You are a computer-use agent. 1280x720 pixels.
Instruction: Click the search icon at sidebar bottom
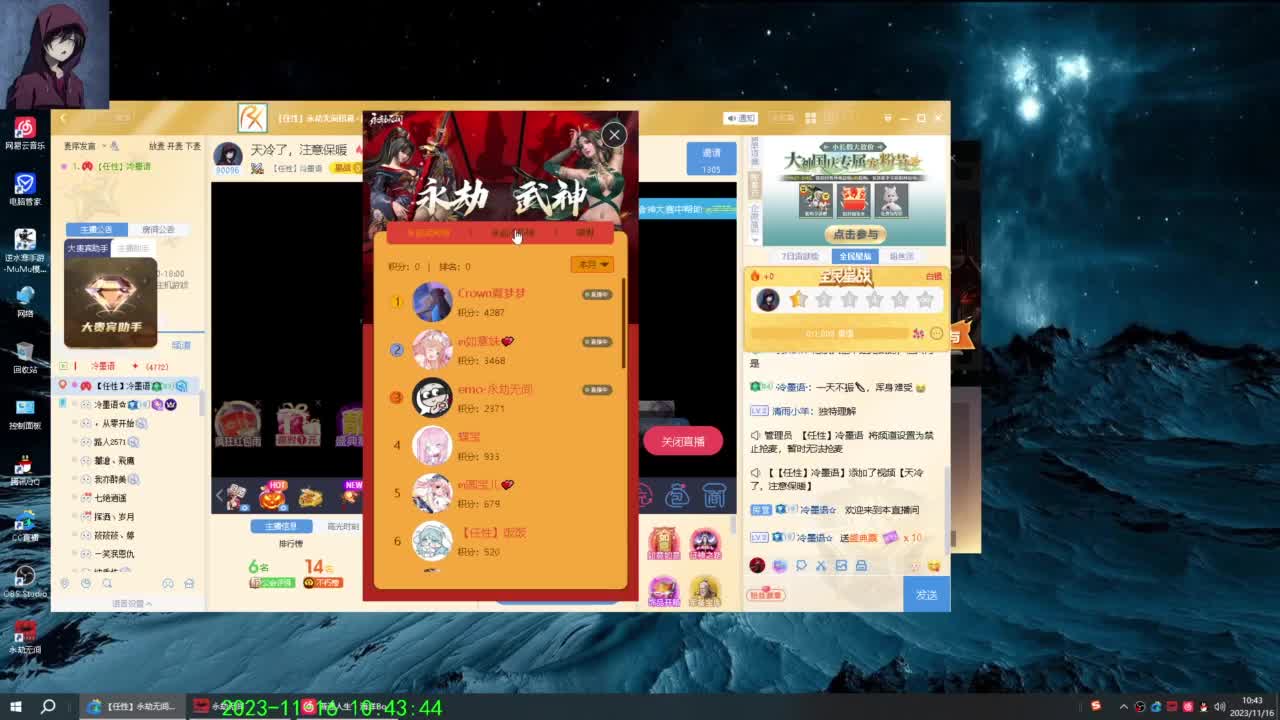click(107, 583)
